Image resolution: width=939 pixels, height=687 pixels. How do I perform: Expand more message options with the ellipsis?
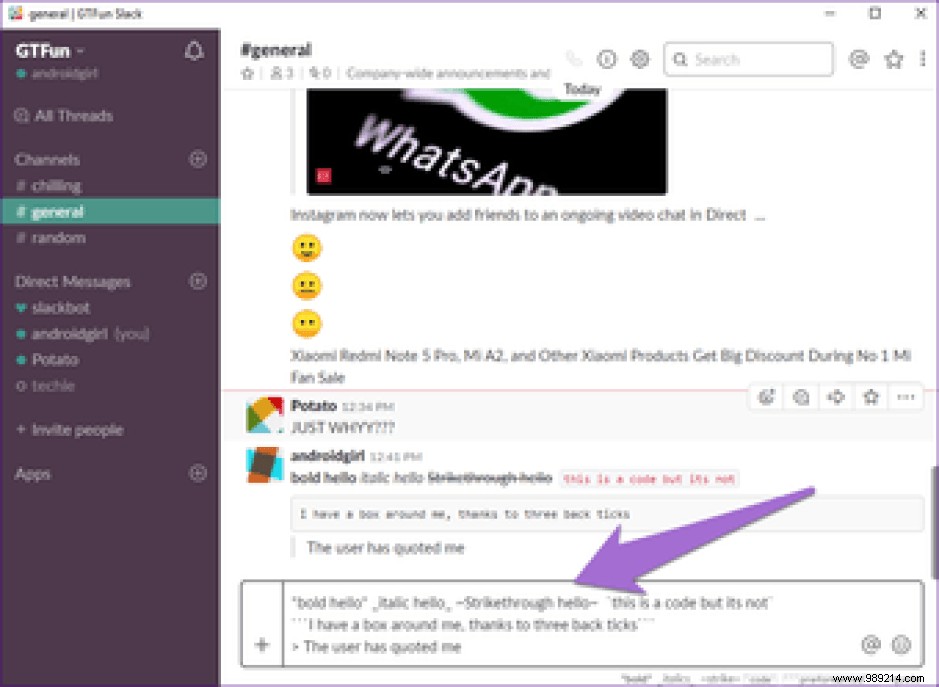[905, 397]
